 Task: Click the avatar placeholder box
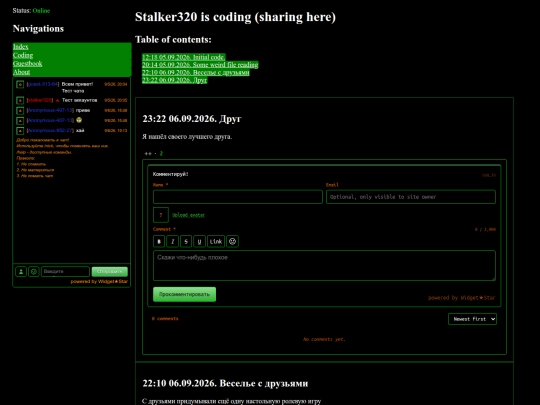[161, 215]
